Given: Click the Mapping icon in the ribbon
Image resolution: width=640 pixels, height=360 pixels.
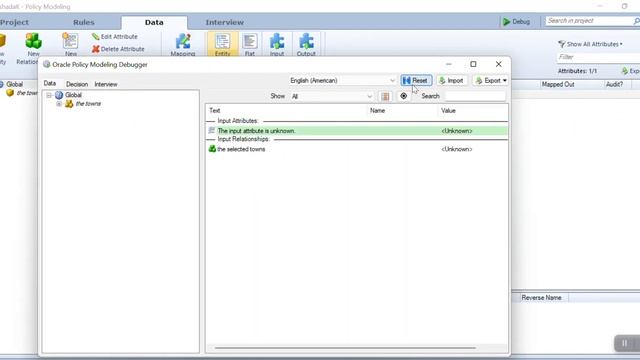Looking at the screenshot, I should point(183,42).
